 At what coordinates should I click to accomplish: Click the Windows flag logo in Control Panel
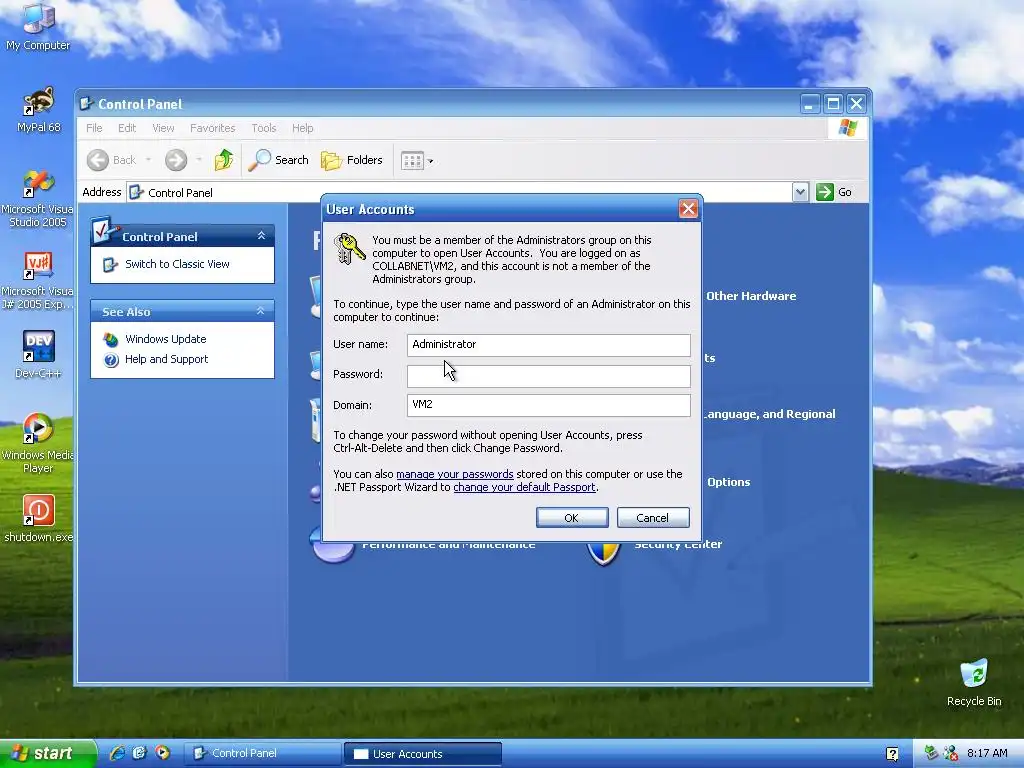point(848,128)
